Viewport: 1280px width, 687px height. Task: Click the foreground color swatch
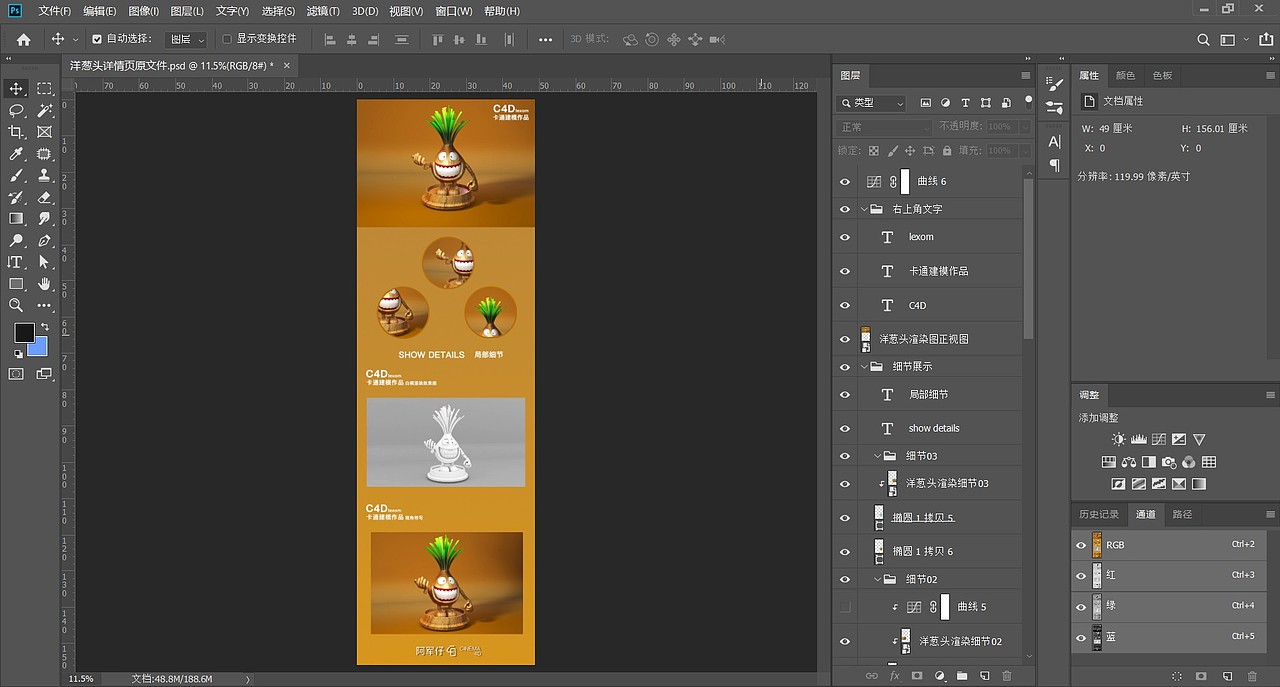pyautogui.click(x=24, y=332)
